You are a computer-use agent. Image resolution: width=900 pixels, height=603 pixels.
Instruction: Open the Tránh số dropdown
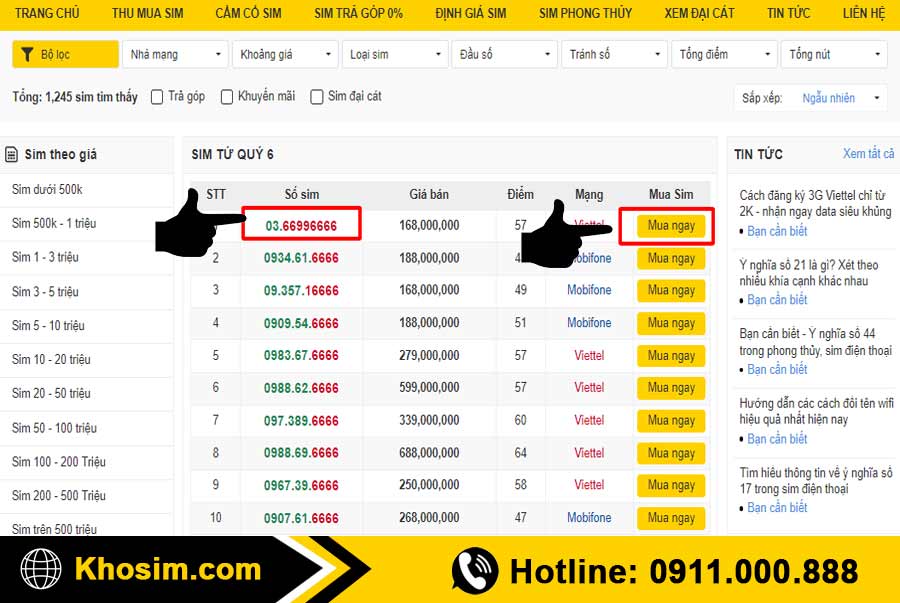(x=615, y=54)
